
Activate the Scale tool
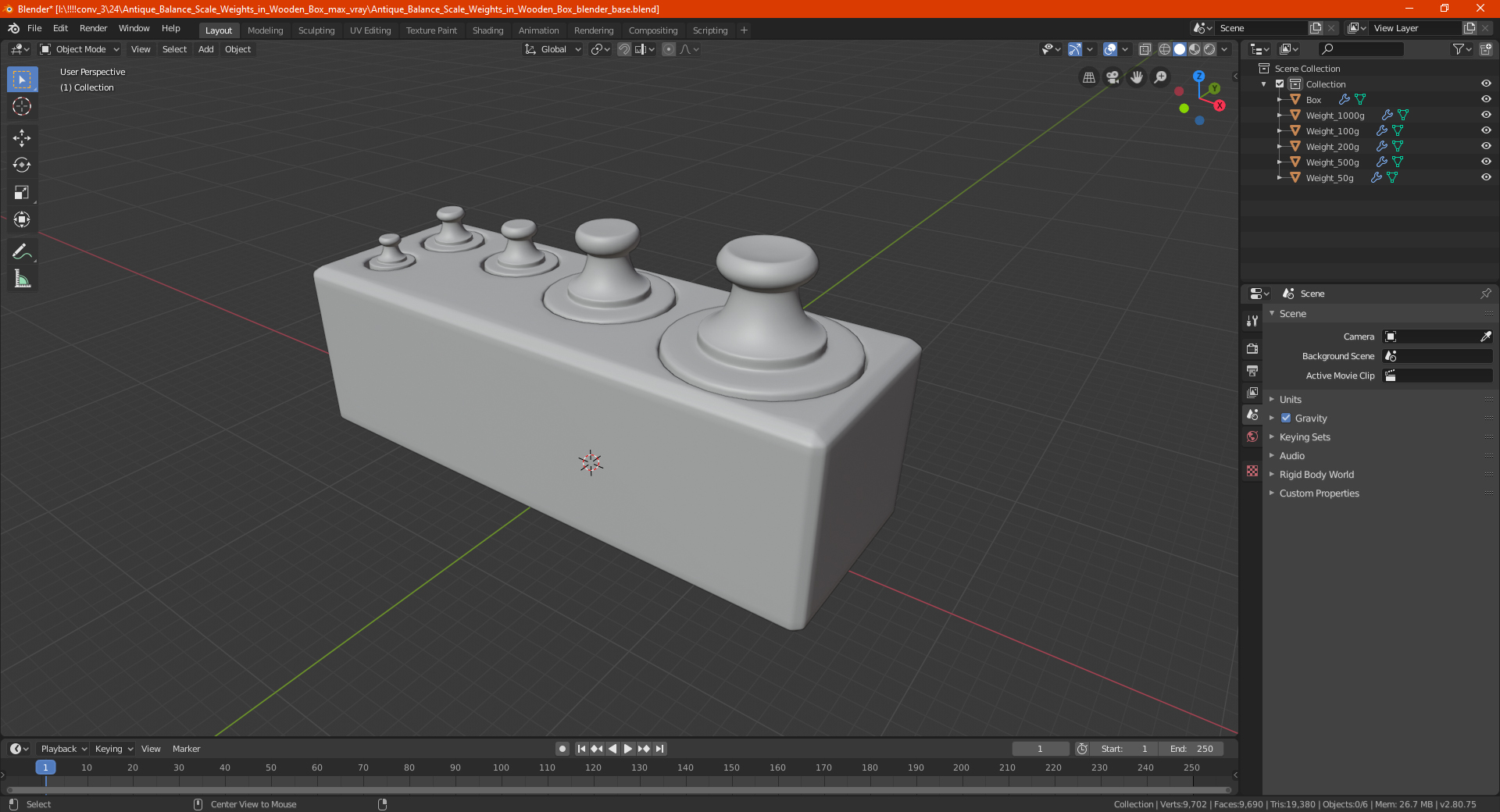point(22,192)
